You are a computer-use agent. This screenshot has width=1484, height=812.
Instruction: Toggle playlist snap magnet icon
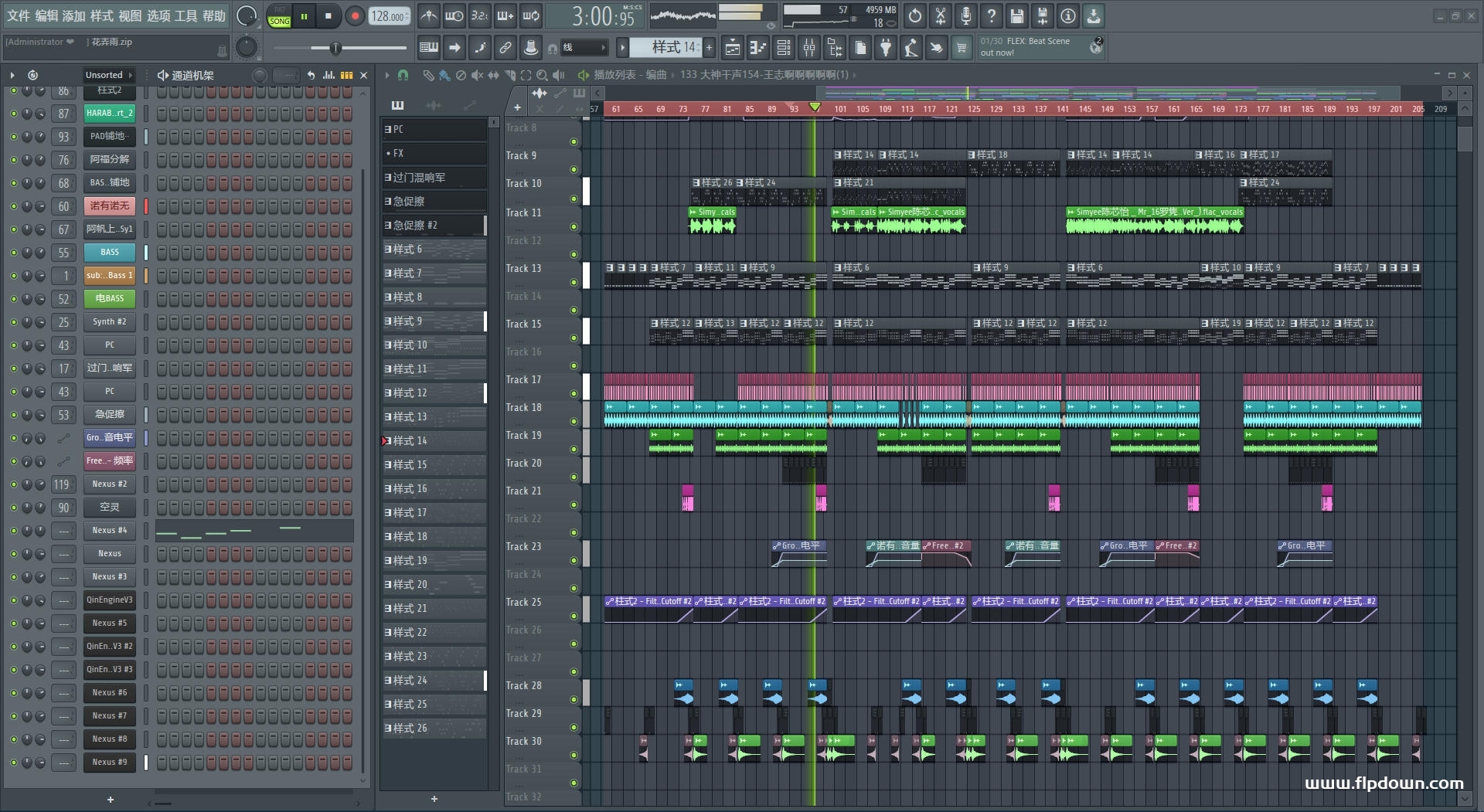click(x=403, y=75)
